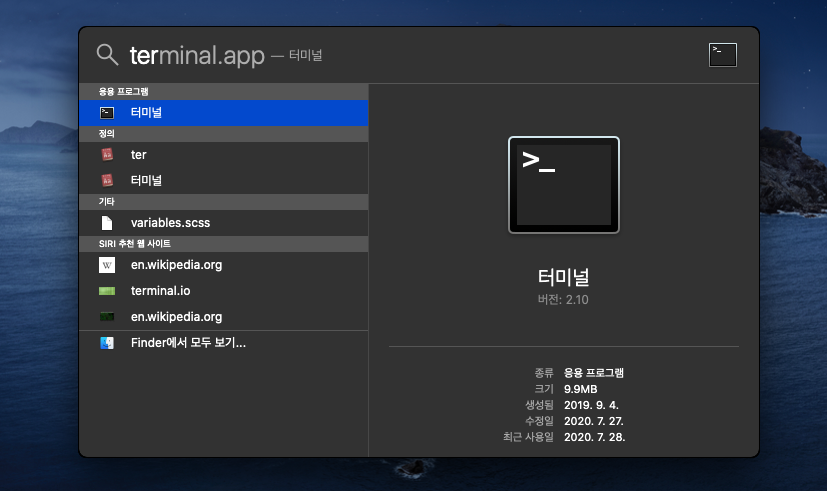Click the Terminal icon in the selected row
Image resolution: width=827 pixels, height=491 pixels.
107,113
